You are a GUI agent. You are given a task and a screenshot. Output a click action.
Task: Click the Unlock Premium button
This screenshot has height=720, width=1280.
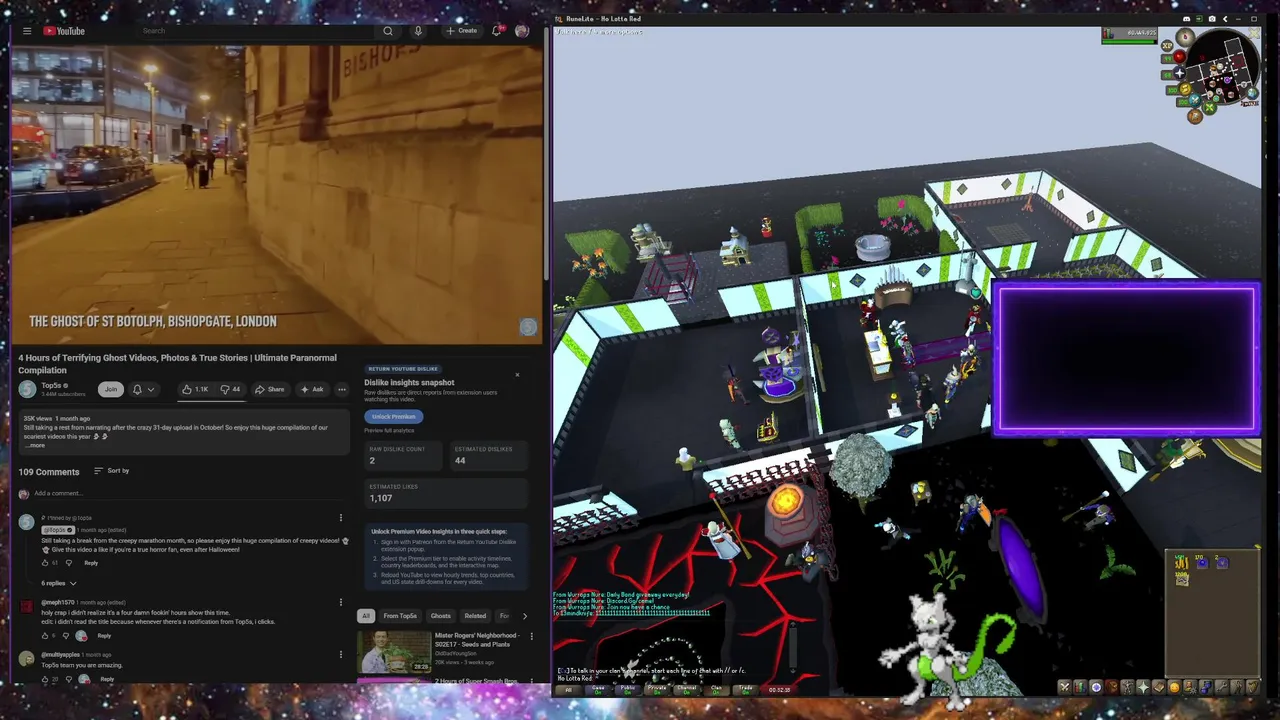394,416
